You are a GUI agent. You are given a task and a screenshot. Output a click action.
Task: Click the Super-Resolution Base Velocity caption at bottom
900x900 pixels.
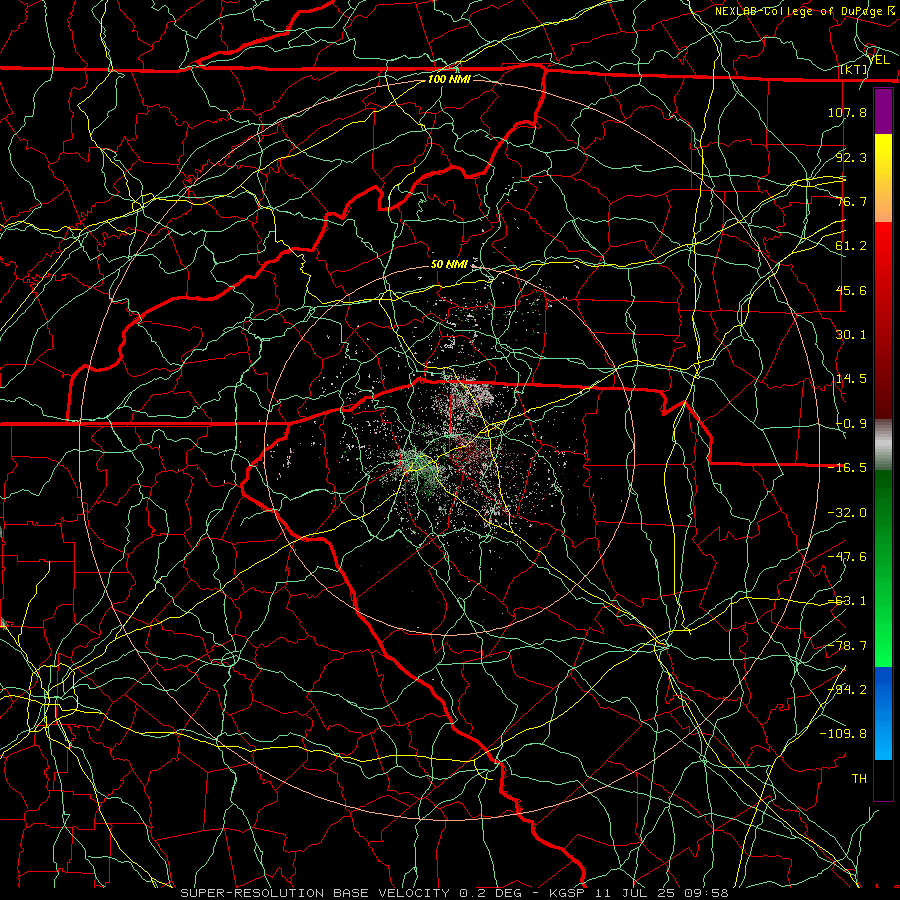454,893
